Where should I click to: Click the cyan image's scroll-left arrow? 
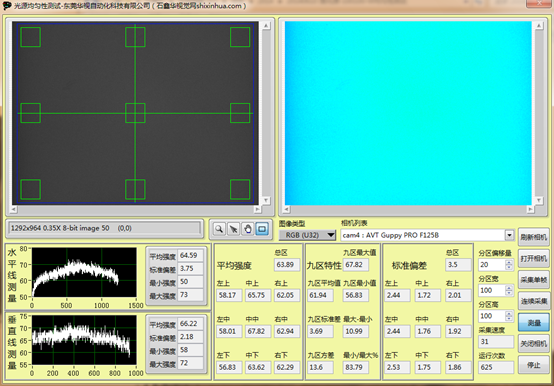(287, 209)
